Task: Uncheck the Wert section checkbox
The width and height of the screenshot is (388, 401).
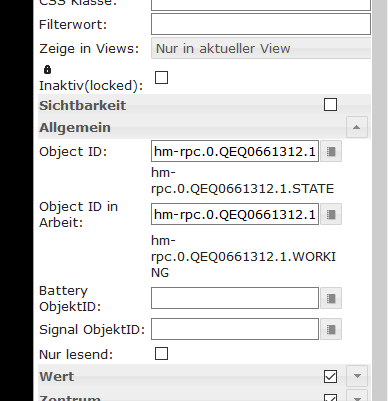Action: [330, 376]
